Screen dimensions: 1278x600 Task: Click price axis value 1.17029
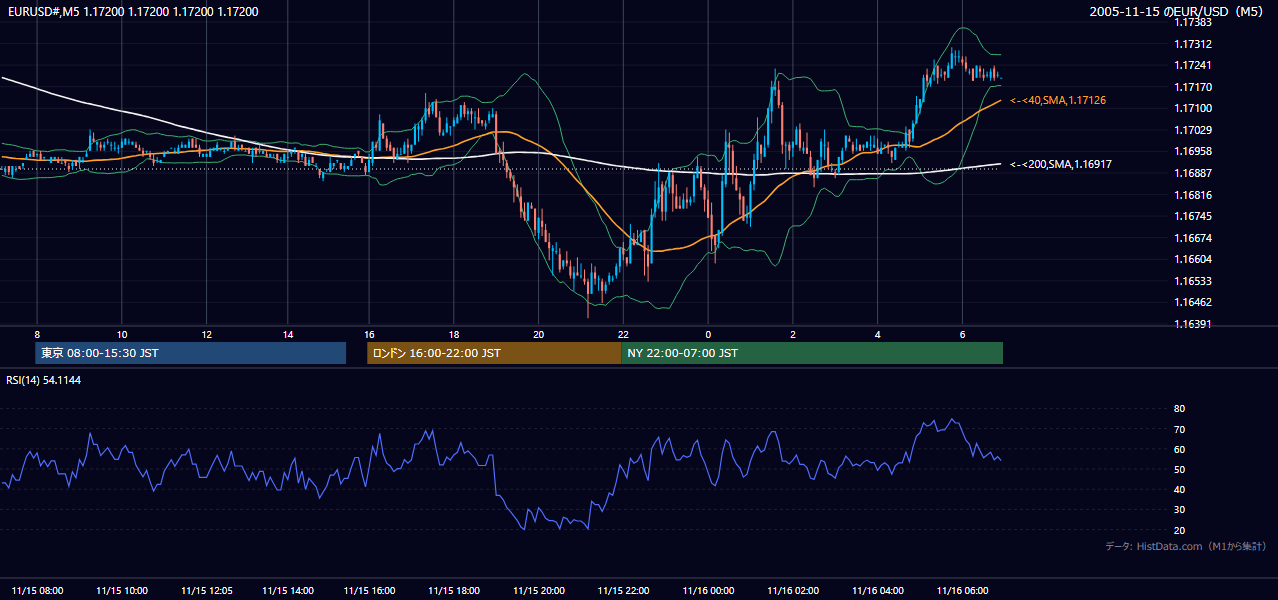pos(1193,130)
